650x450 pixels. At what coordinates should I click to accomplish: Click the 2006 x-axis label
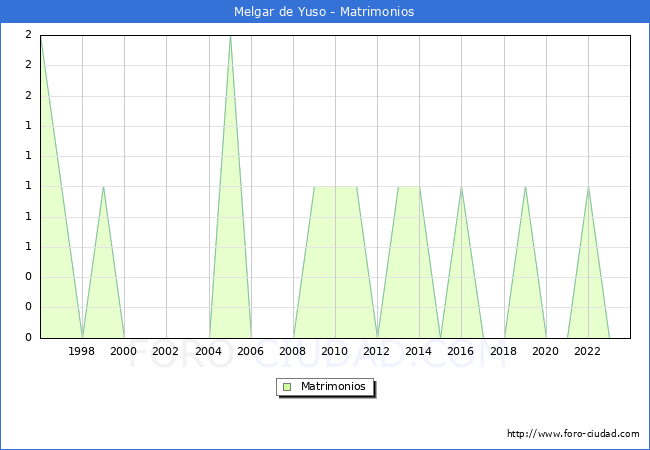[x=250, y=351]
